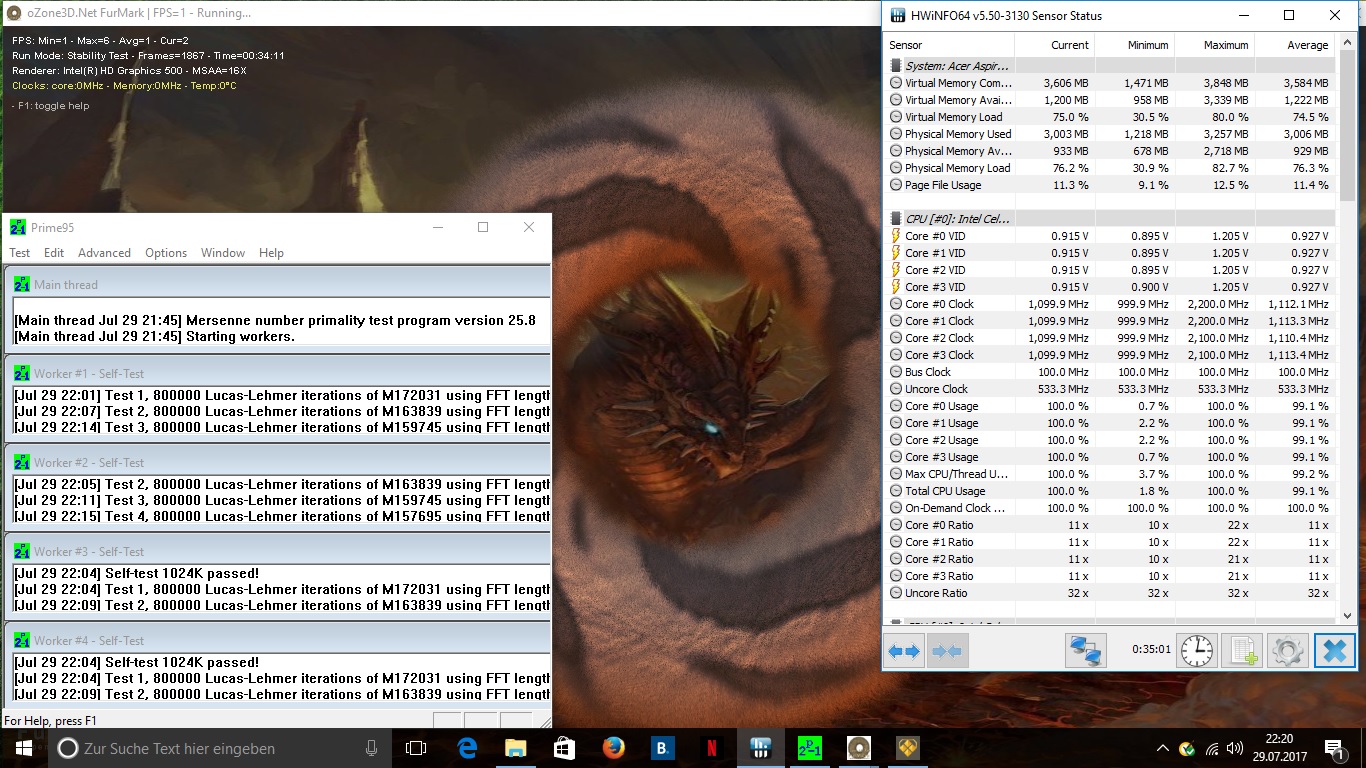
Task: Click the round icon beside Bus Clock
Action: pos(896,372)
